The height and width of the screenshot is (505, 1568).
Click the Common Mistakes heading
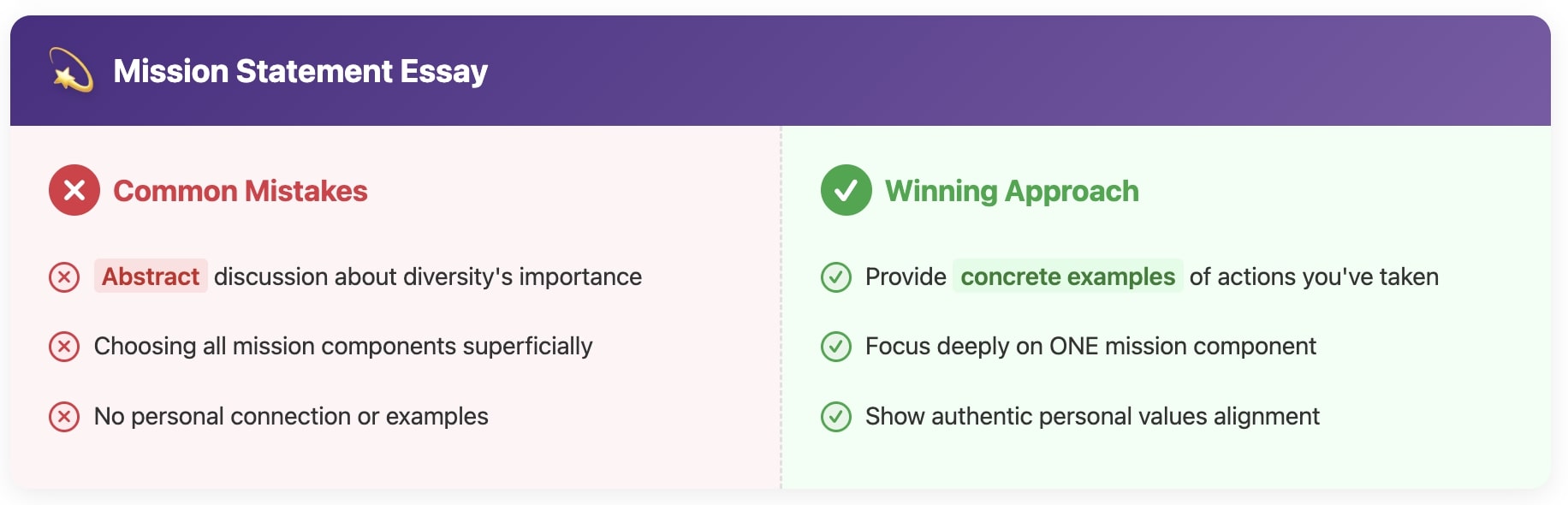(241, 191)
